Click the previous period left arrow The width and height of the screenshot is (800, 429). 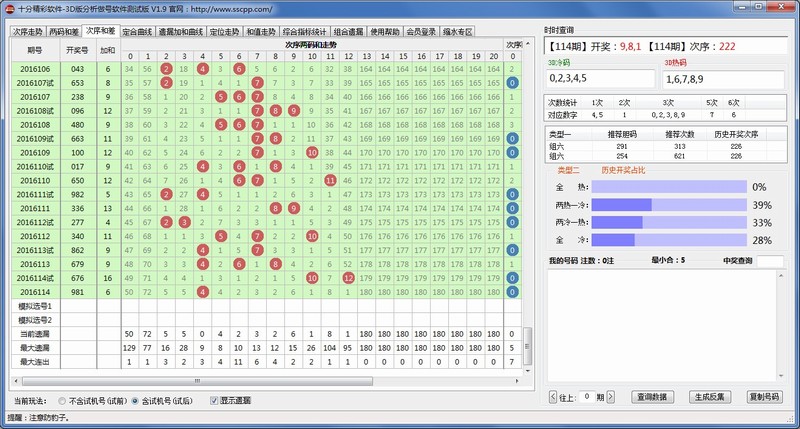tap(552, 397)
